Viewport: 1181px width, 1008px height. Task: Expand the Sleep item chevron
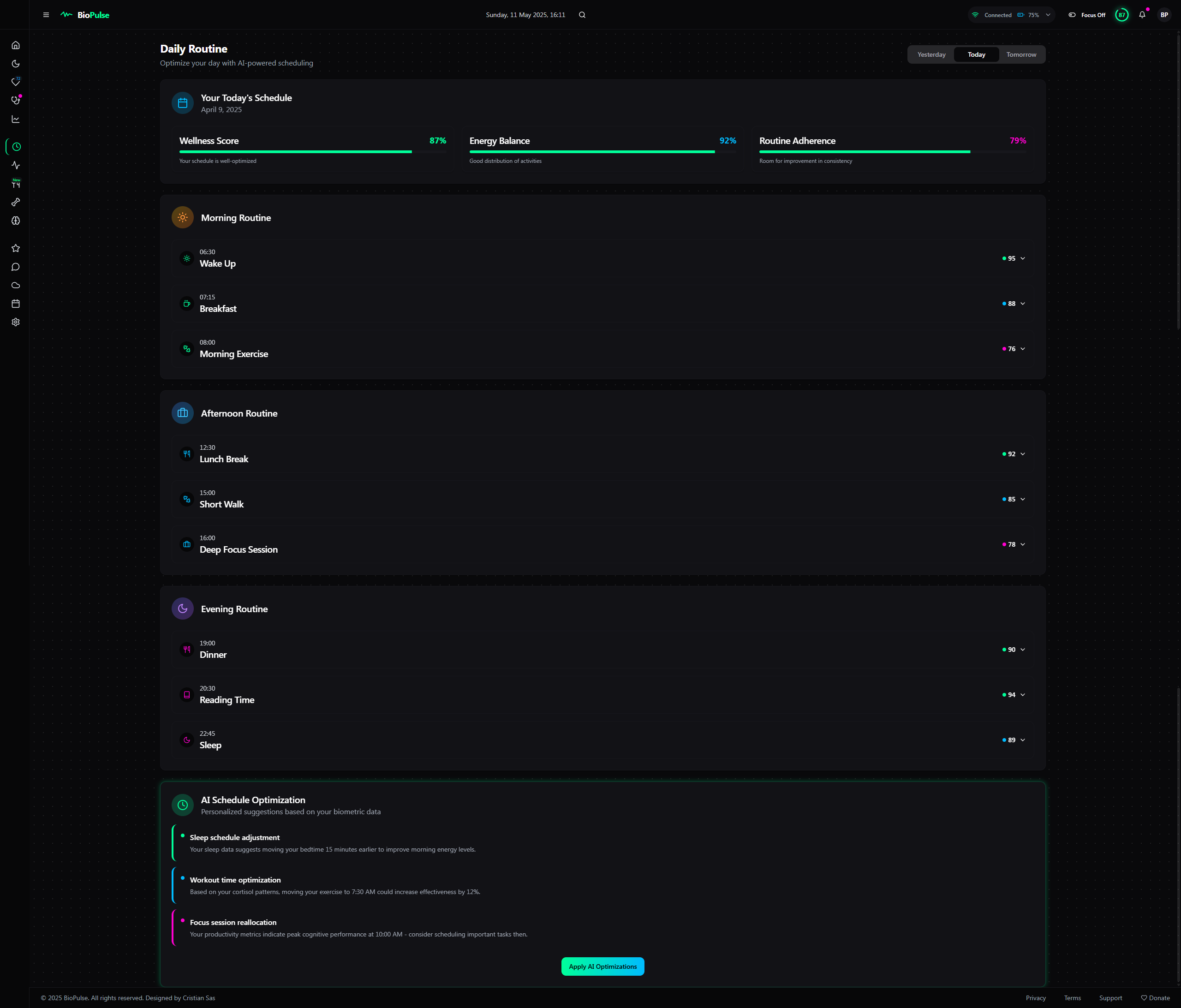coord(1023,740)
